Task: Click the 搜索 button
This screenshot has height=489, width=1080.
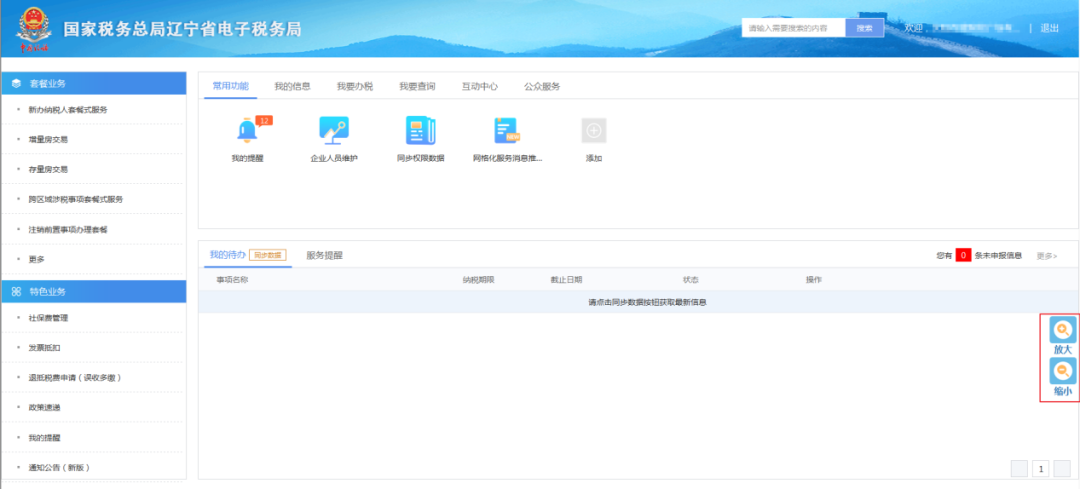Action: tap(864, 28)
